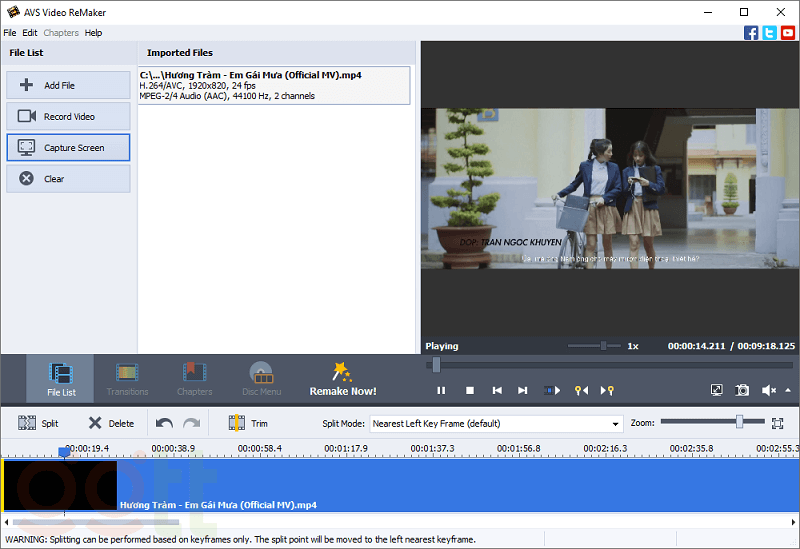This screenshot has height=549, width=800.
Task: Open the Split Mode dropdown
Action: (x=496, y=424)
